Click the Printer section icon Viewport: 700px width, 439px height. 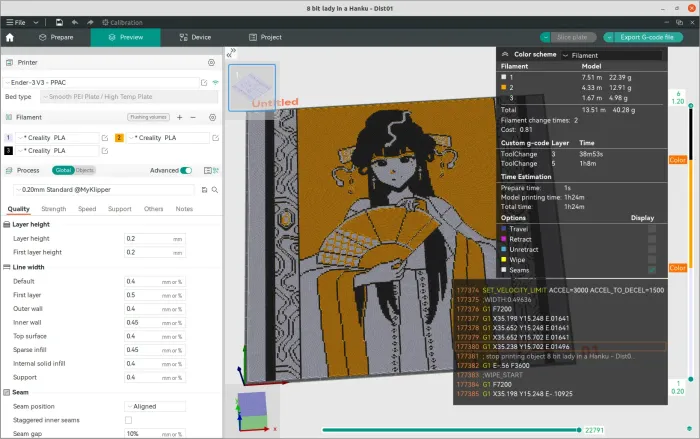click(9, 63)
